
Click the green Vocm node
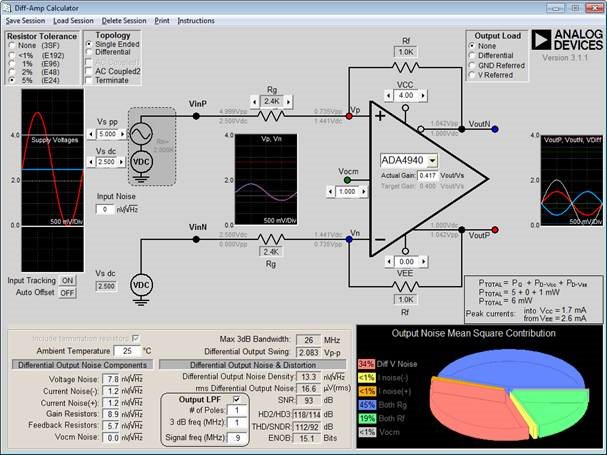[347, 180]
